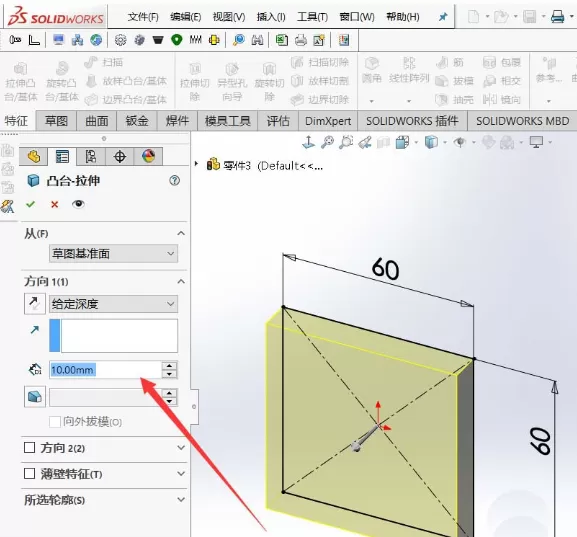This screenshot has height=537, width=577.
Task: Switch to the 草图 tab
Action: [56, 121]
